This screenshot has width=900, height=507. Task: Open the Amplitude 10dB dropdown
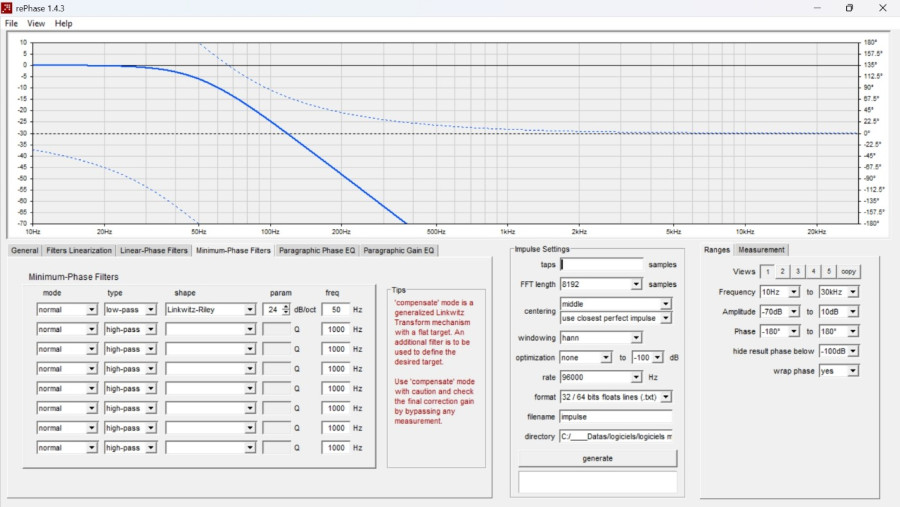839,311
